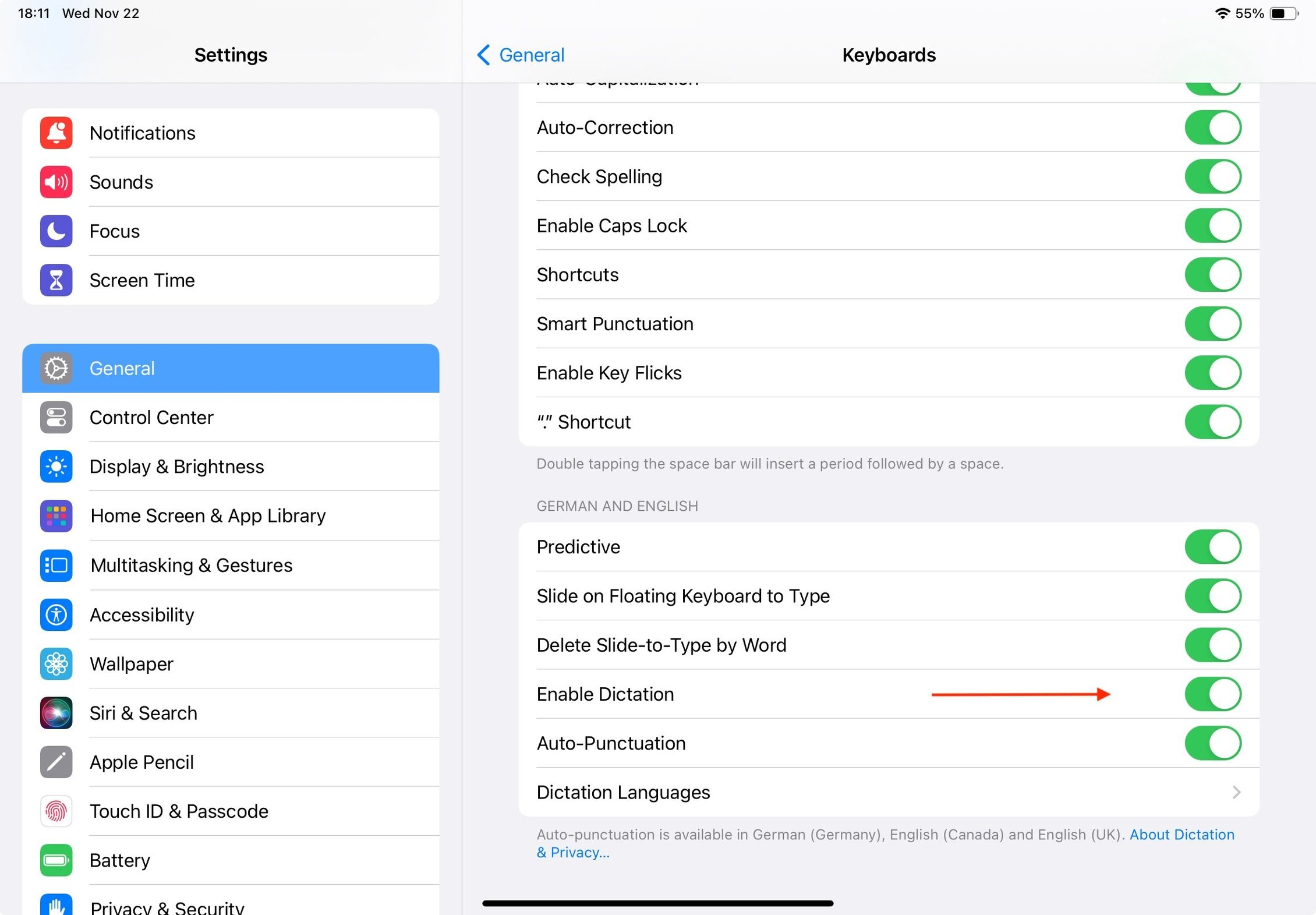Select Multitasking & Gestures in the sidebar

191,566
